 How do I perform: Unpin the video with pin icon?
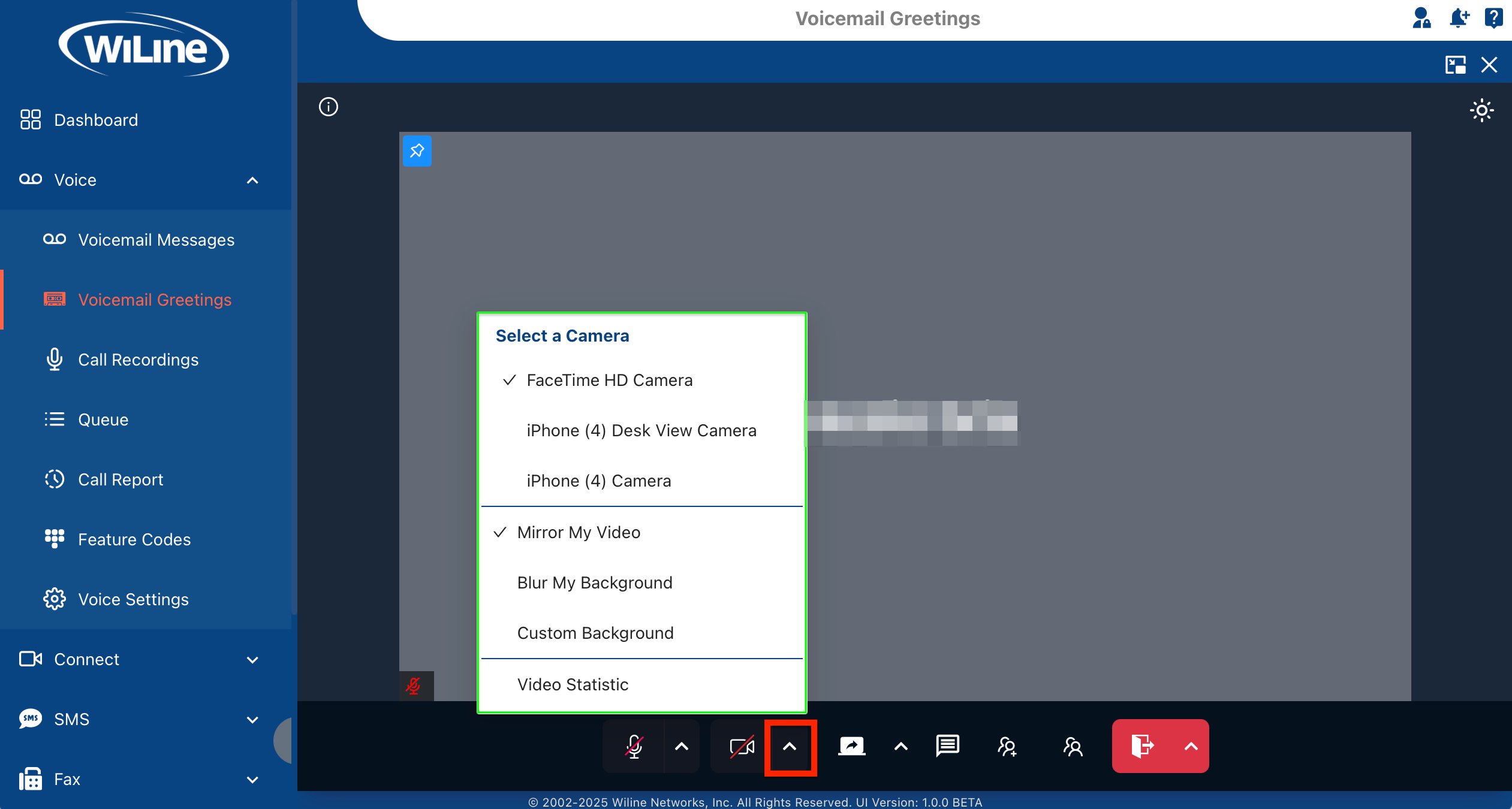(x=417, y=150)
